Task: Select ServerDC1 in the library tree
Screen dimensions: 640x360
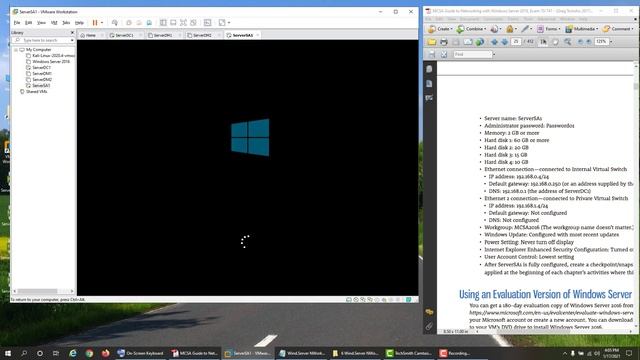Action: 38,68
